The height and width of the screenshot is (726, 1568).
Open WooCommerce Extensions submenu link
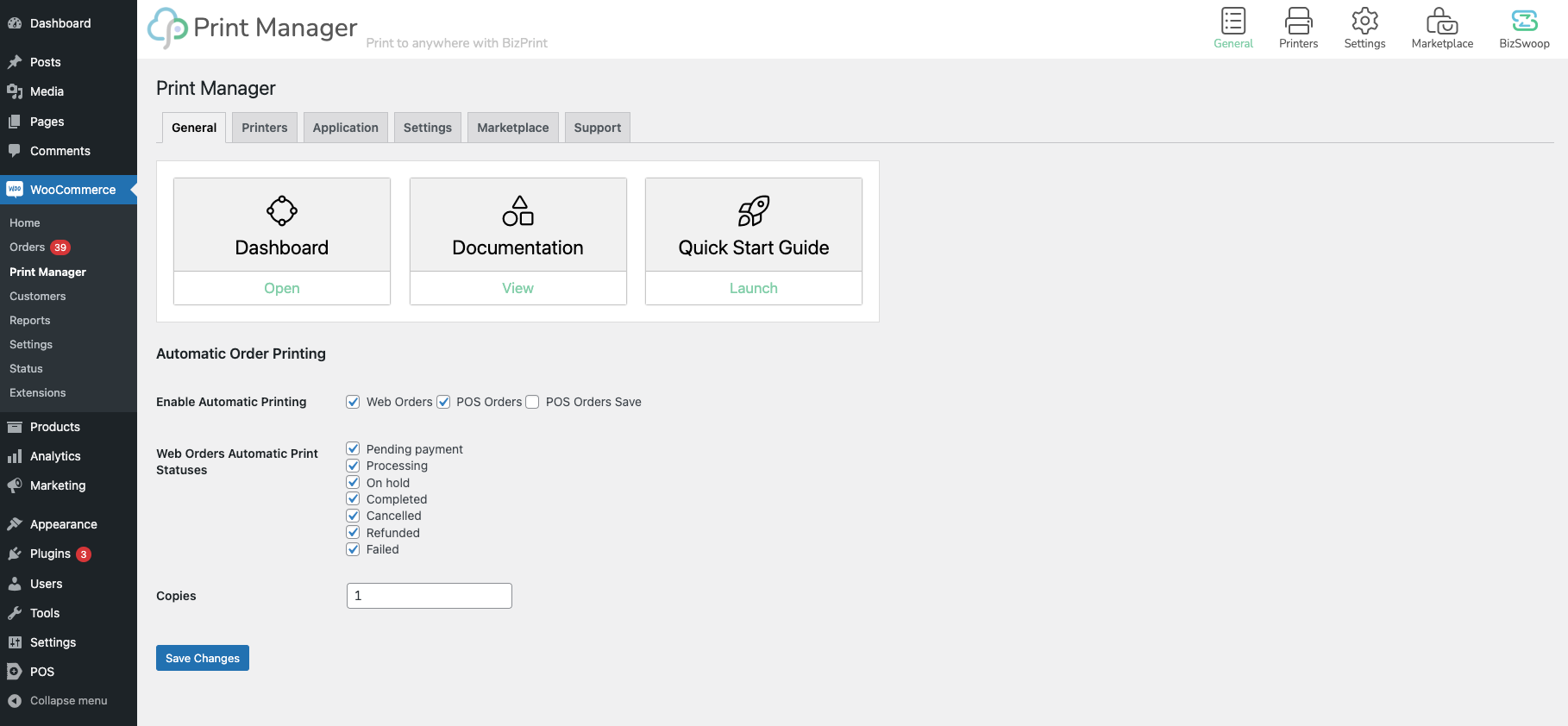click(x=38, y=392)
